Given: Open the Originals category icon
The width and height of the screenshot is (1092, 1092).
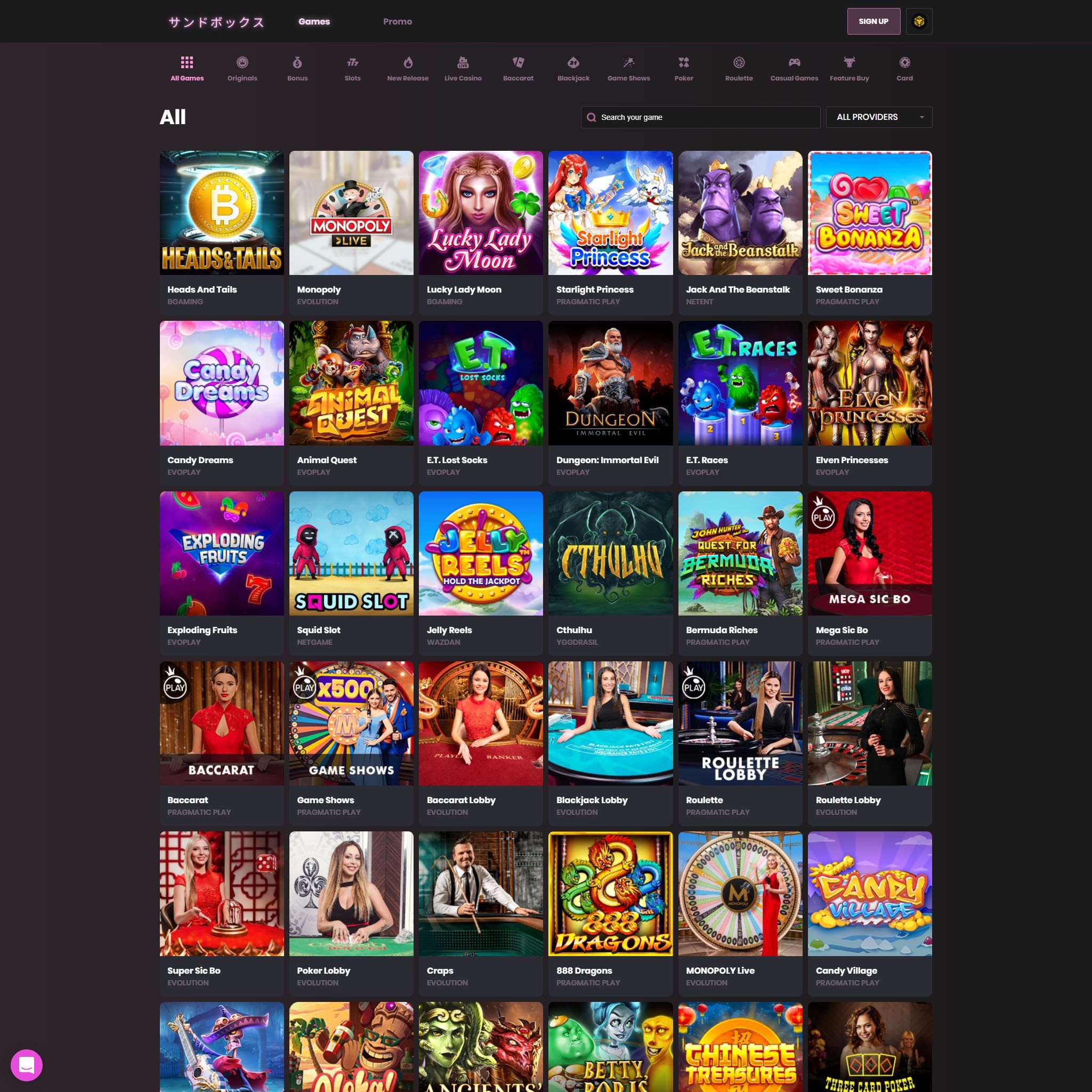Looking at the screenshot, I should 242,63.
